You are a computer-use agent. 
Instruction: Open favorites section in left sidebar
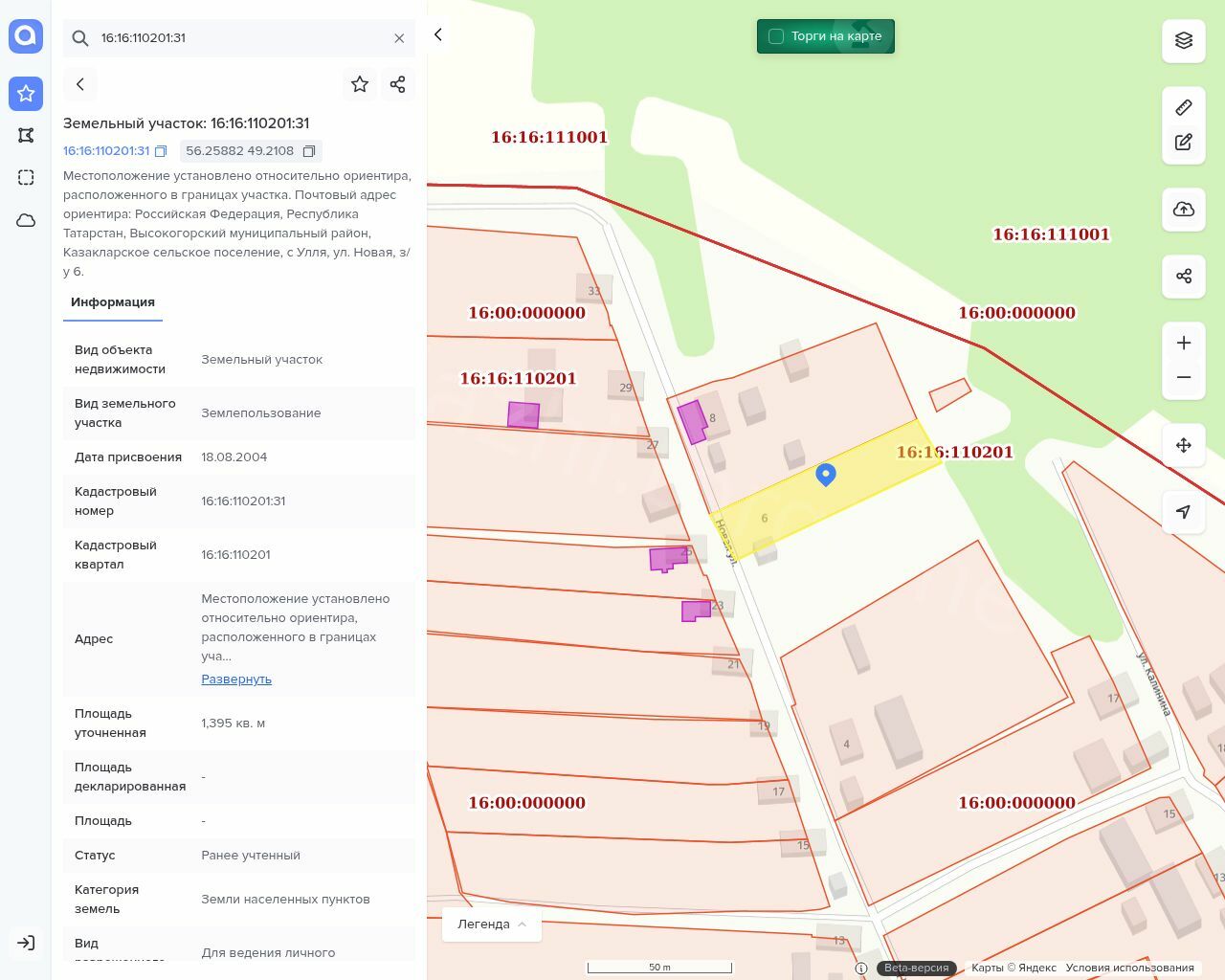coord(26,94)
